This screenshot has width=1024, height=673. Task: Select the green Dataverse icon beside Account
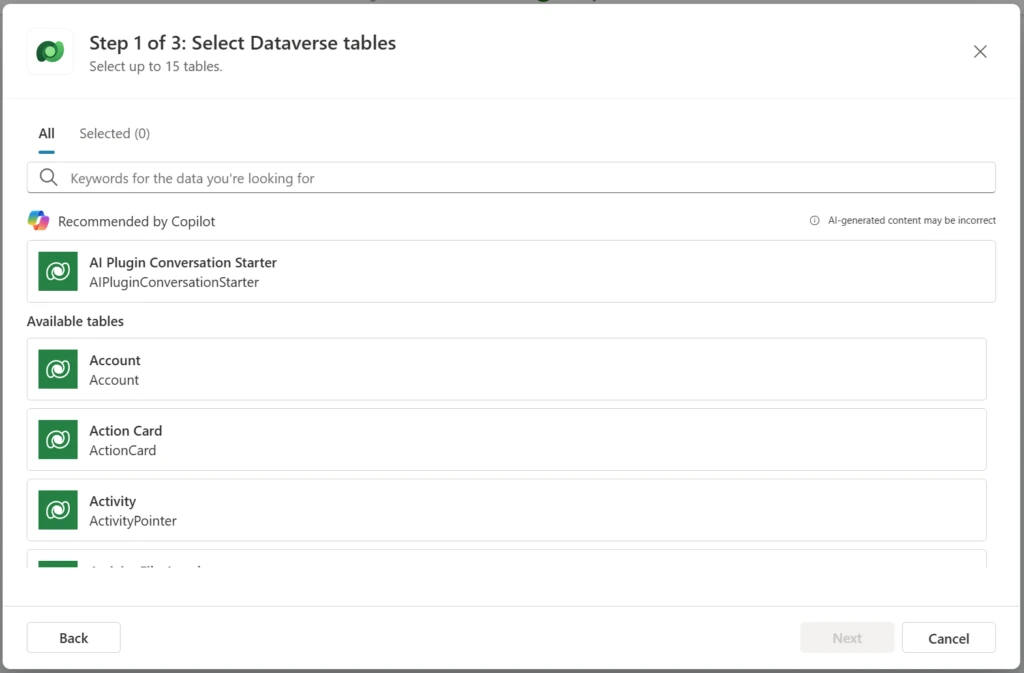click(57, 369)
